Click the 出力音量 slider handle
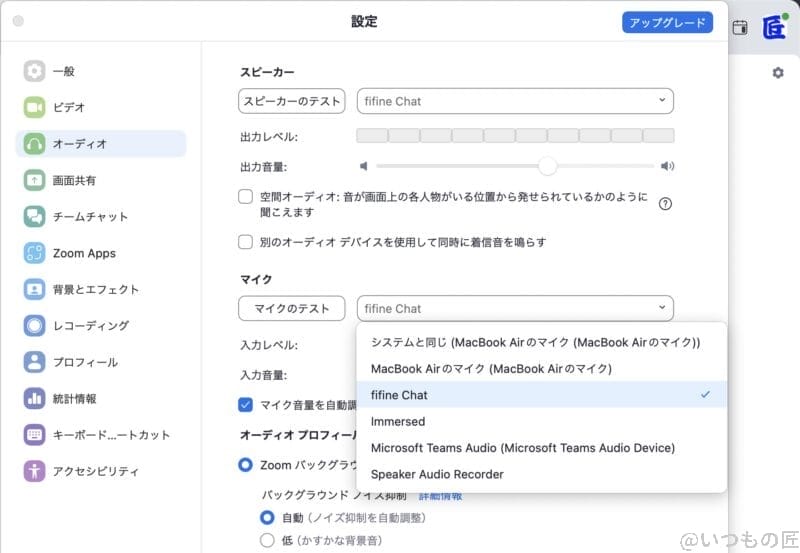 (547, 166)
